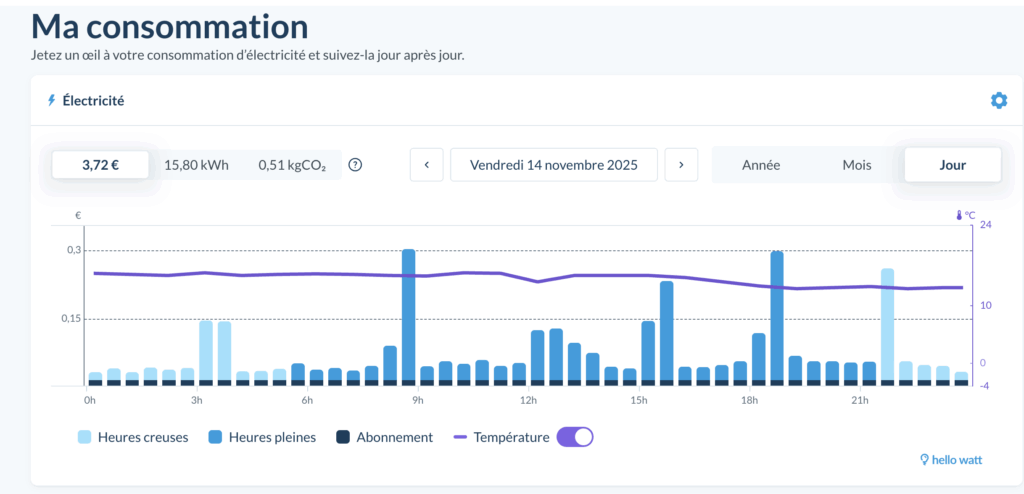Select the 3,72 € cost unit button
This screenshot has height=494, width=1024.
[x=100, y=165]
